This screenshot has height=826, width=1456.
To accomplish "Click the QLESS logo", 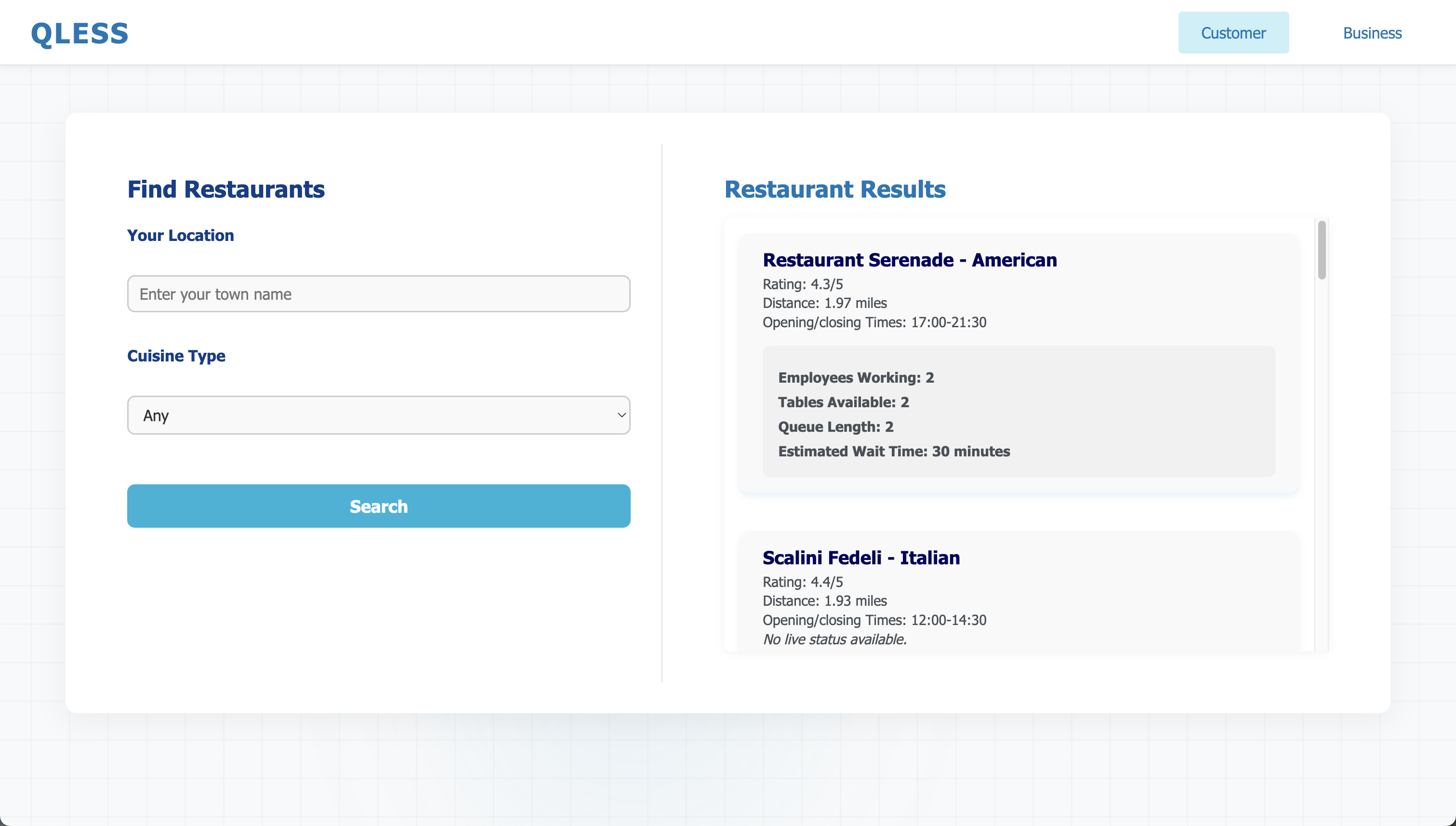I will 79,33.
